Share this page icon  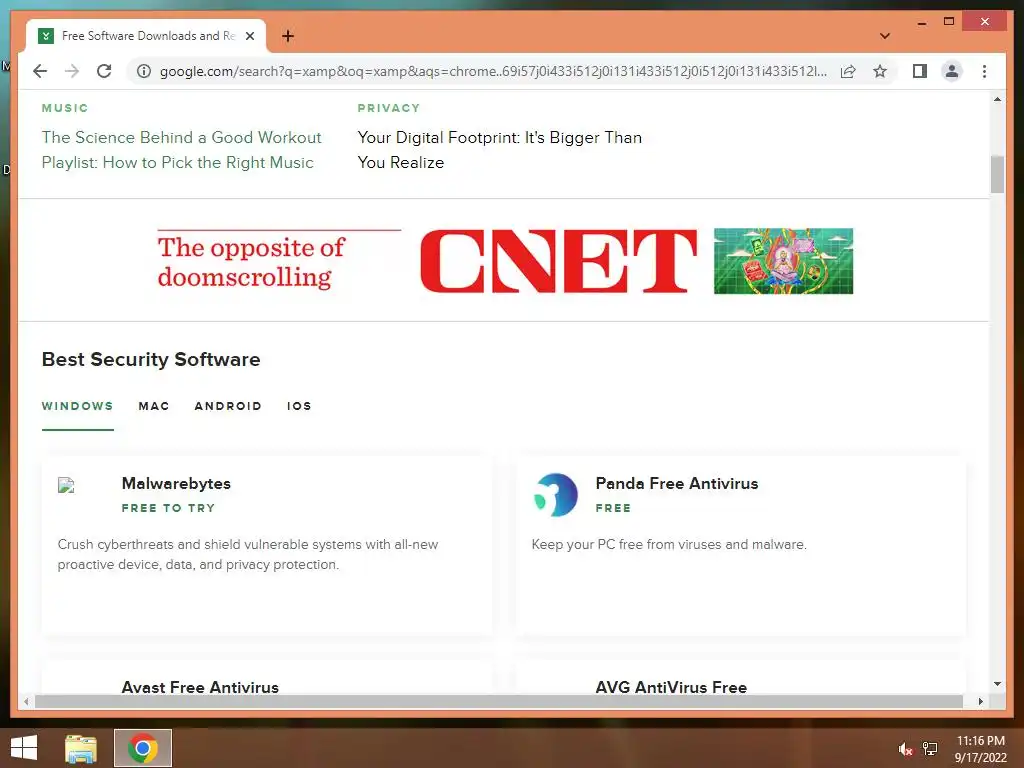point(848,71)
